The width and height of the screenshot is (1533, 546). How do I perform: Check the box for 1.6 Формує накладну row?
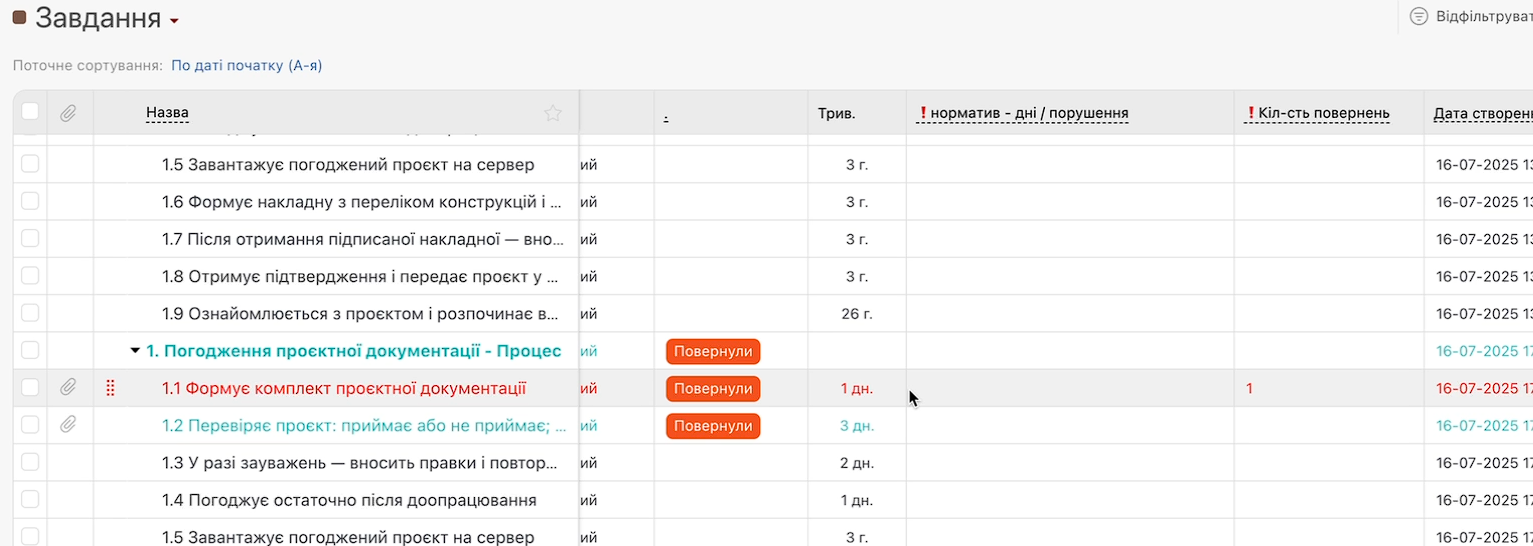click(30, 201)
